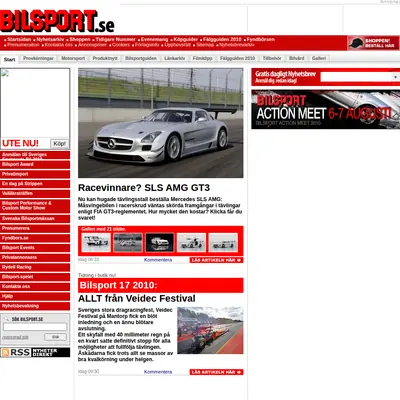Click Startsidan in red menu
The image size is (400, 400).
click(x=19, y=39)
